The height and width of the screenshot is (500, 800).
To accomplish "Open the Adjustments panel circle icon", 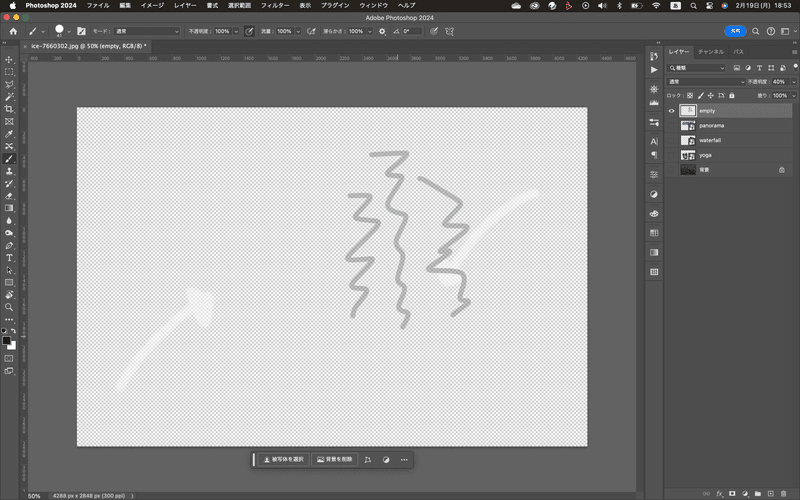I will pos(654,194).
